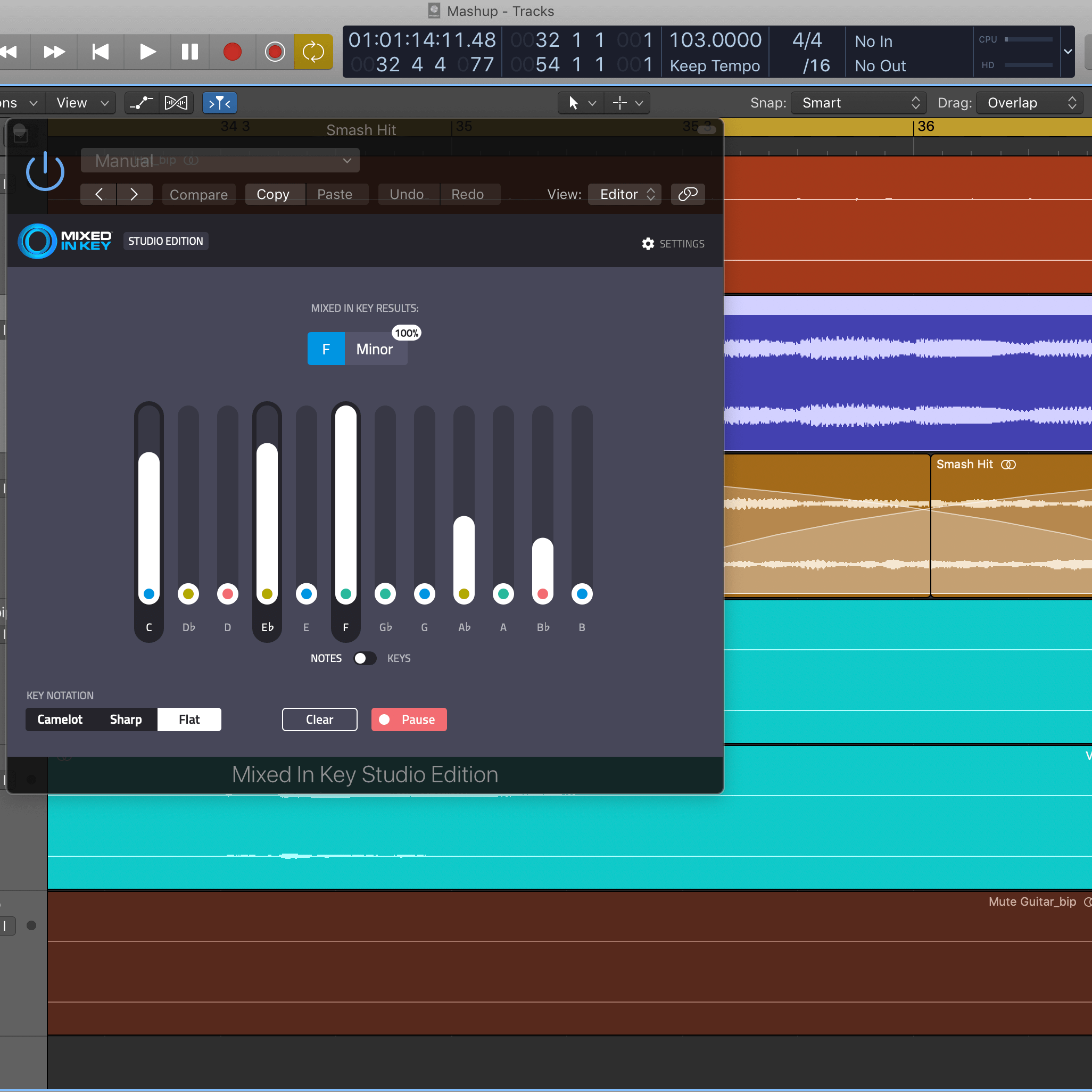This screenshot has width=1092, height=1092.
Task: Switch key notation to Sharp
Action: [x=126, y=719]
